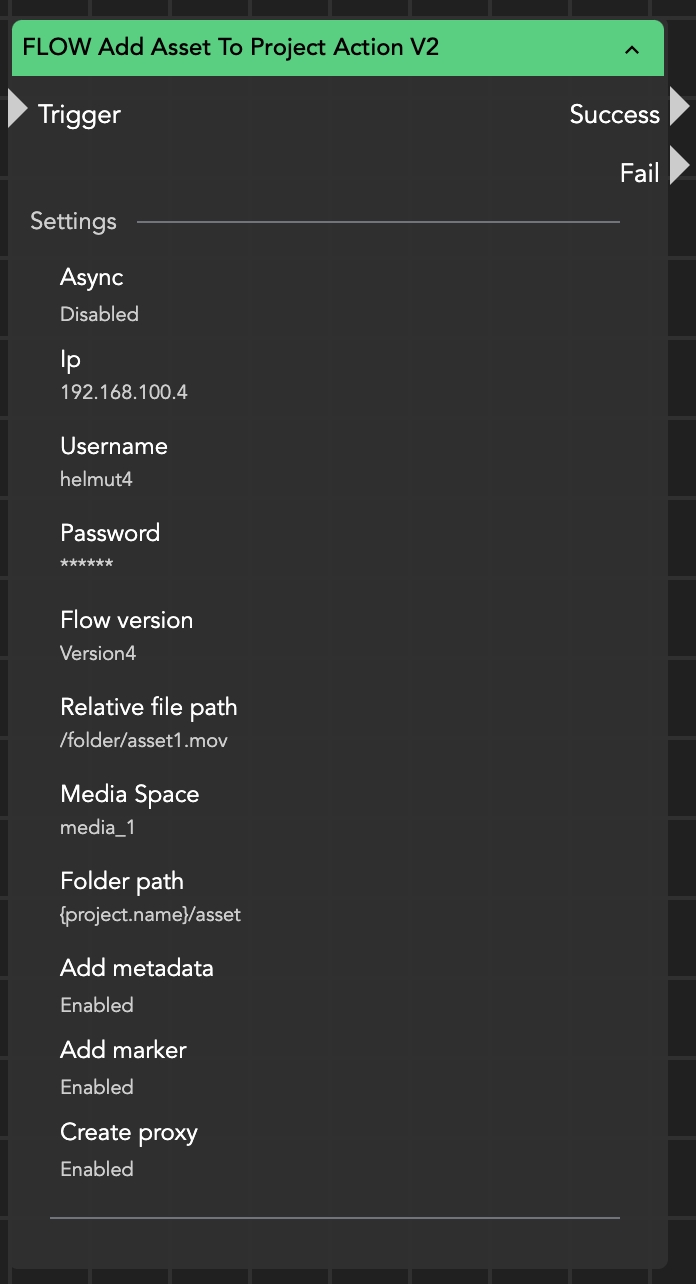Toggle the Async Disabled setting

coord(99,314)
